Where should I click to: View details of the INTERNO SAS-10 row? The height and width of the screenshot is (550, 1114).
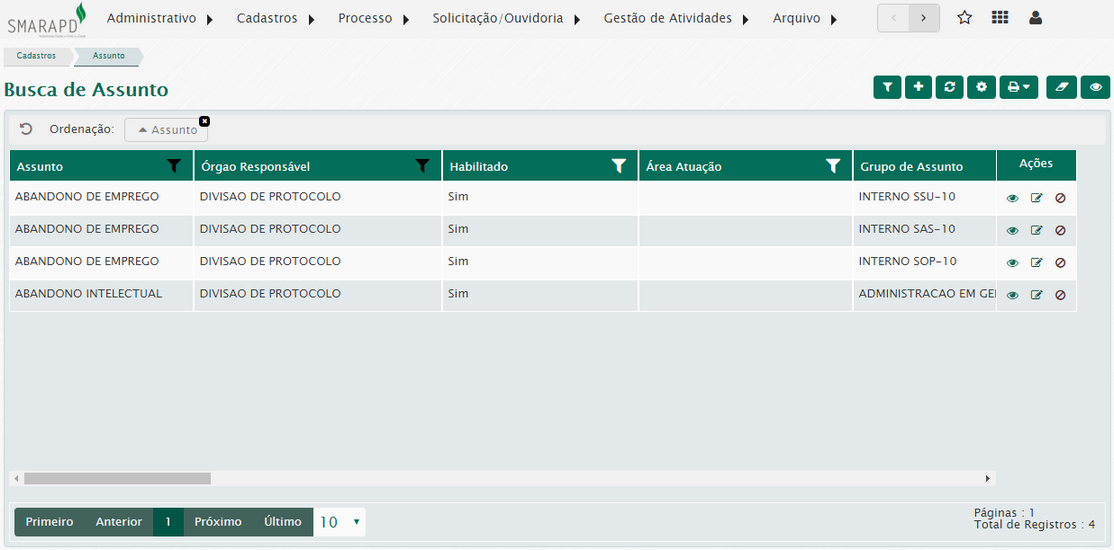pyautogui.click(x=1012, y=231)
